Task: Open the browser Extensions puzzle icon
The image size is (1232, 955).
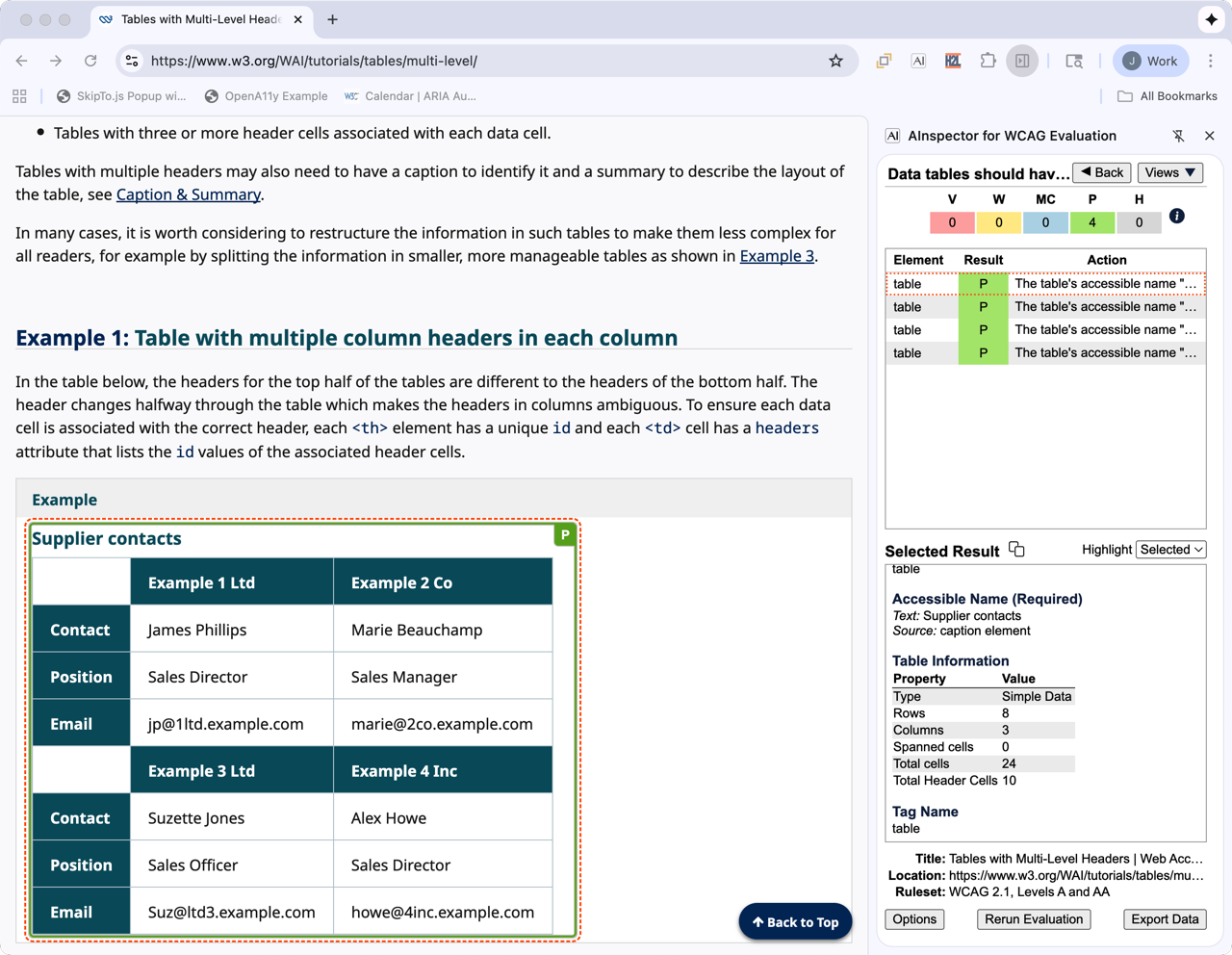Action: [988, 61]
